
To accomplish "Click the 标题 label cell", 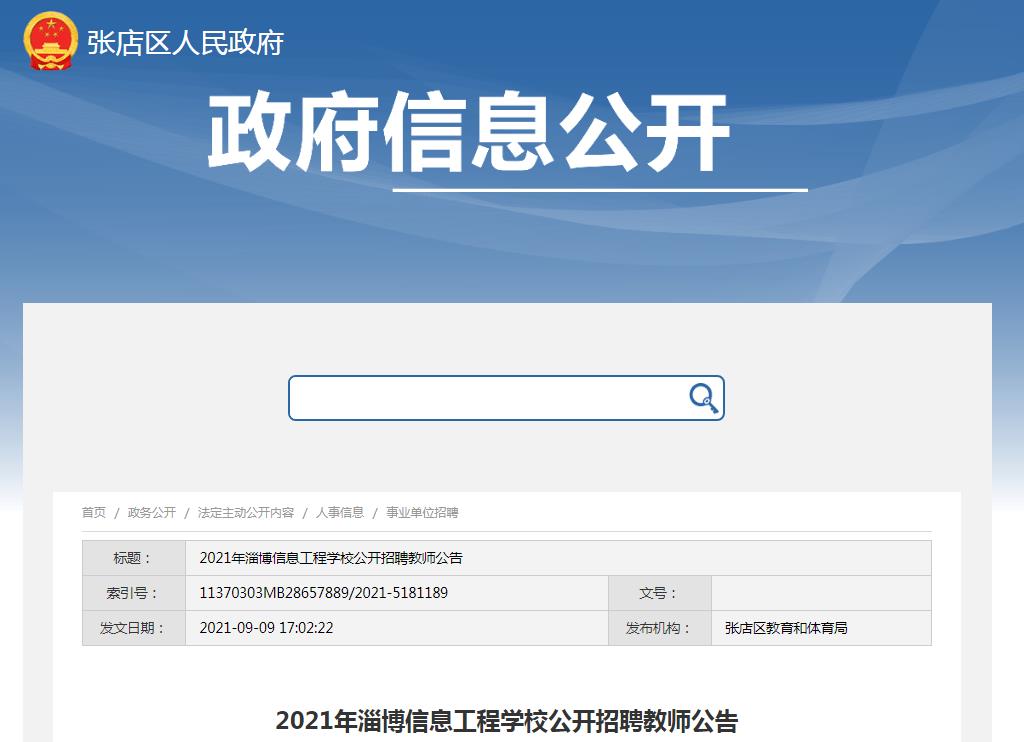I will tap(134, 558).
